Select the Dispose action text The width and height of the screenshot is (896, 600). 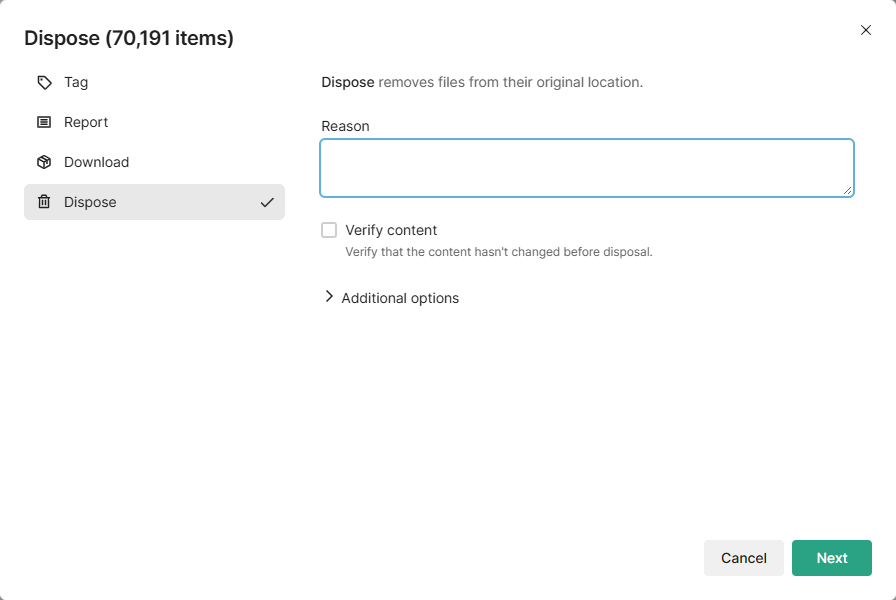coord(90,202)
